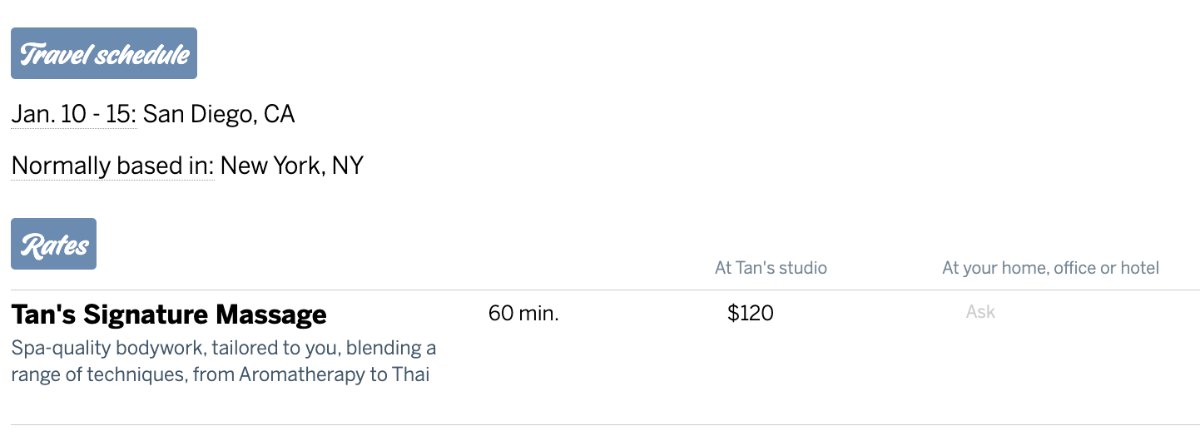Viewport: 1200px width, 436px height.
Task: Click the Rates heading badge
Action: [54, 245]
